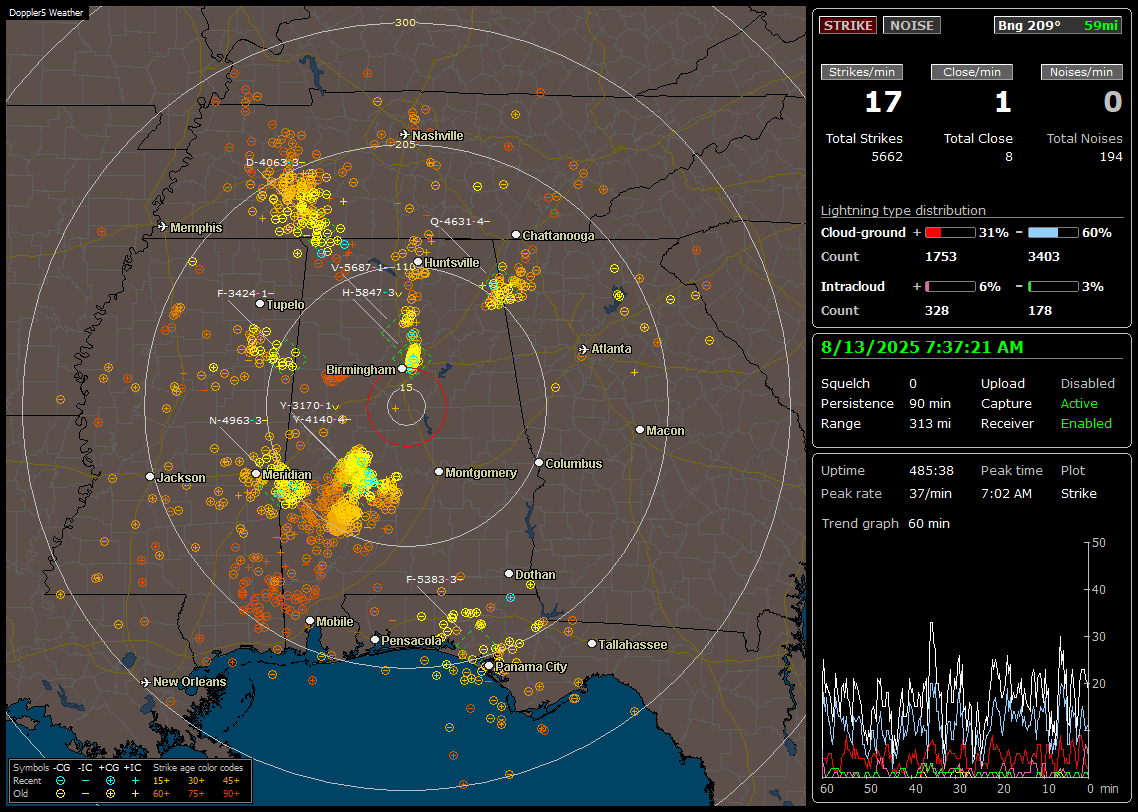1138x812 pixels.
Task: Click the 8/13/2025 7:37:21 AM timestamp
Action: [922, 348]
